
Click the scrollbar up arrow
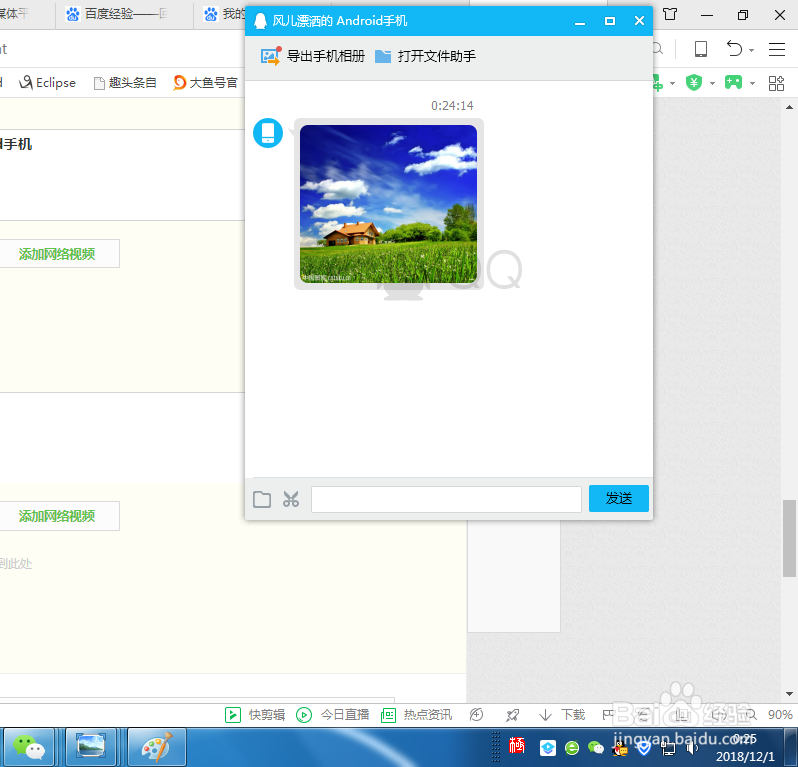click(789, 107)
